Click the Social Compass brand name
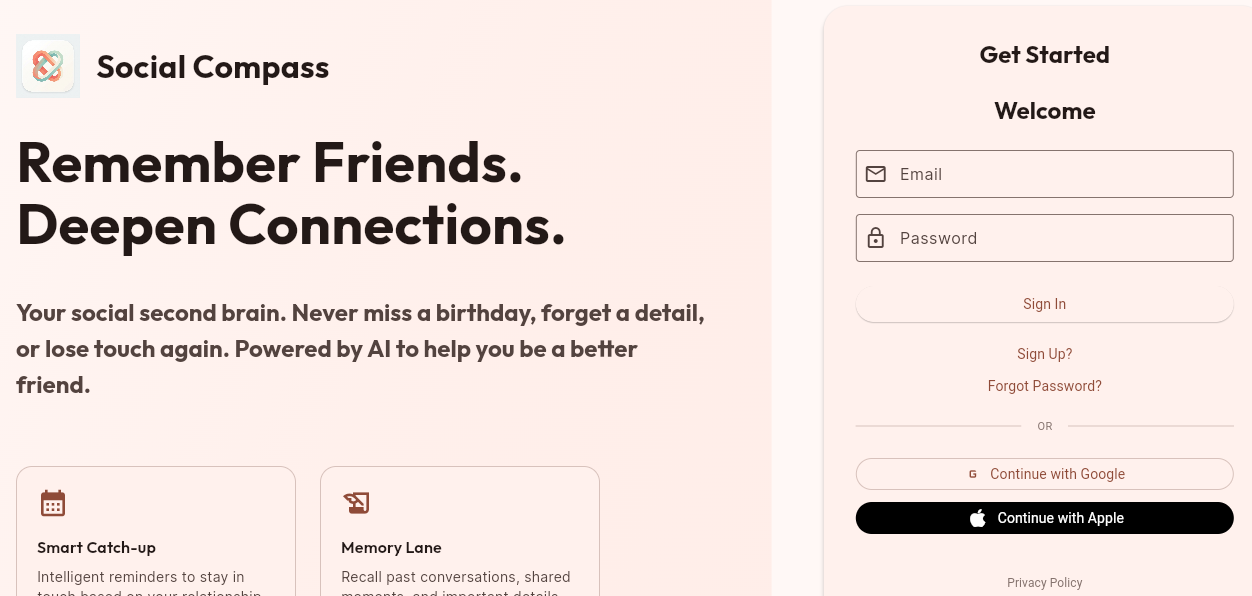Viewport: 1252px width, 596px height. [x=213, y=67]
